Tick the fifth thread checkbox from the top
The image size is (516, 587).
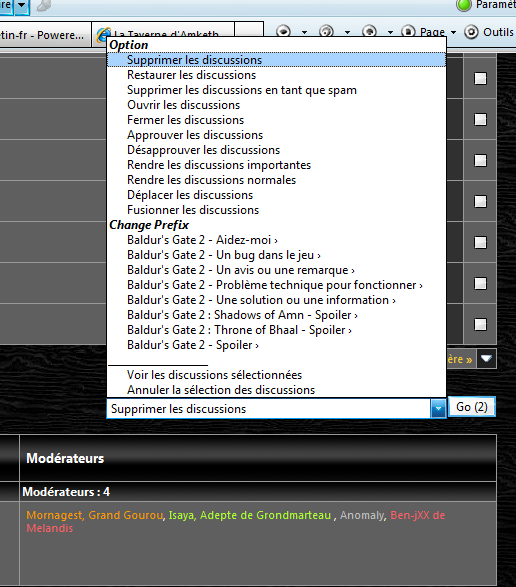point(480,243)
